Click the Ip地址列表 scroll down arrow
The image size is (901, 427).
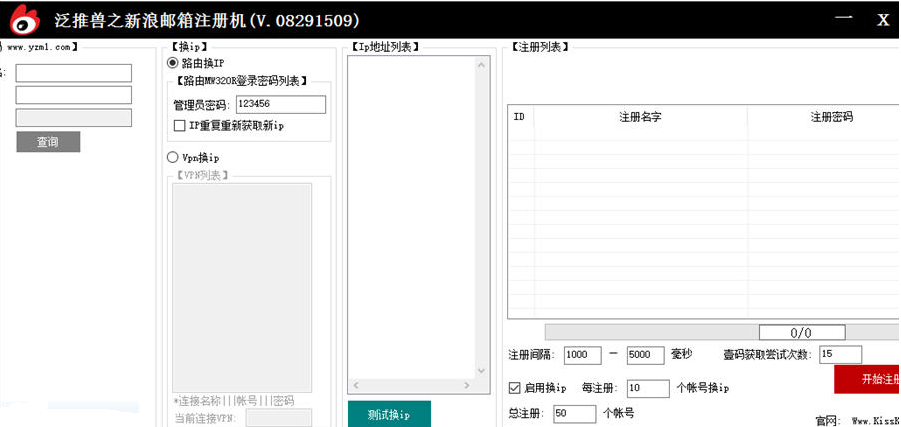(x=481, y=371)
